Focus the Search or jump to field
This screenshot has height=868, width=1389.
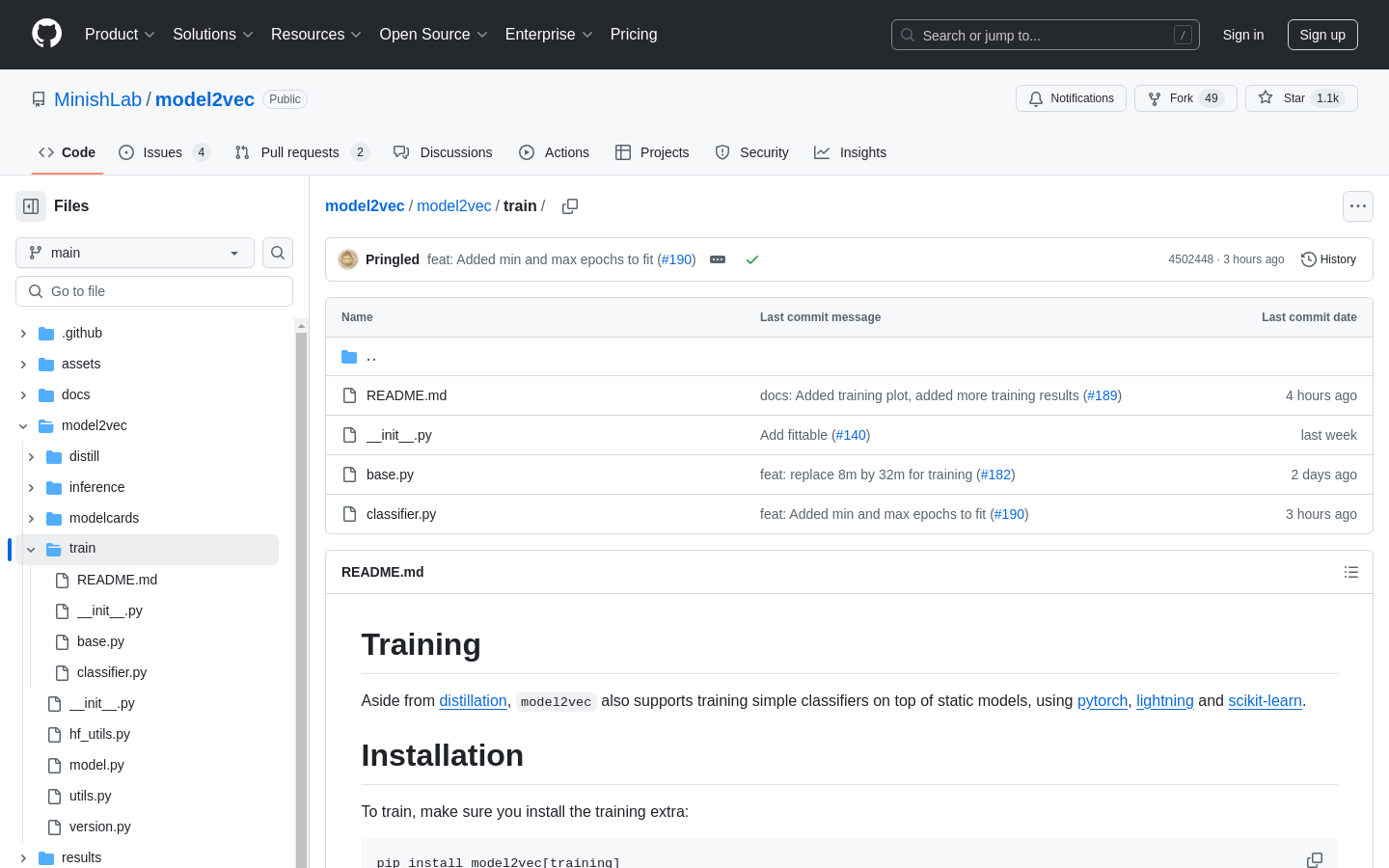pos(1046,35)
